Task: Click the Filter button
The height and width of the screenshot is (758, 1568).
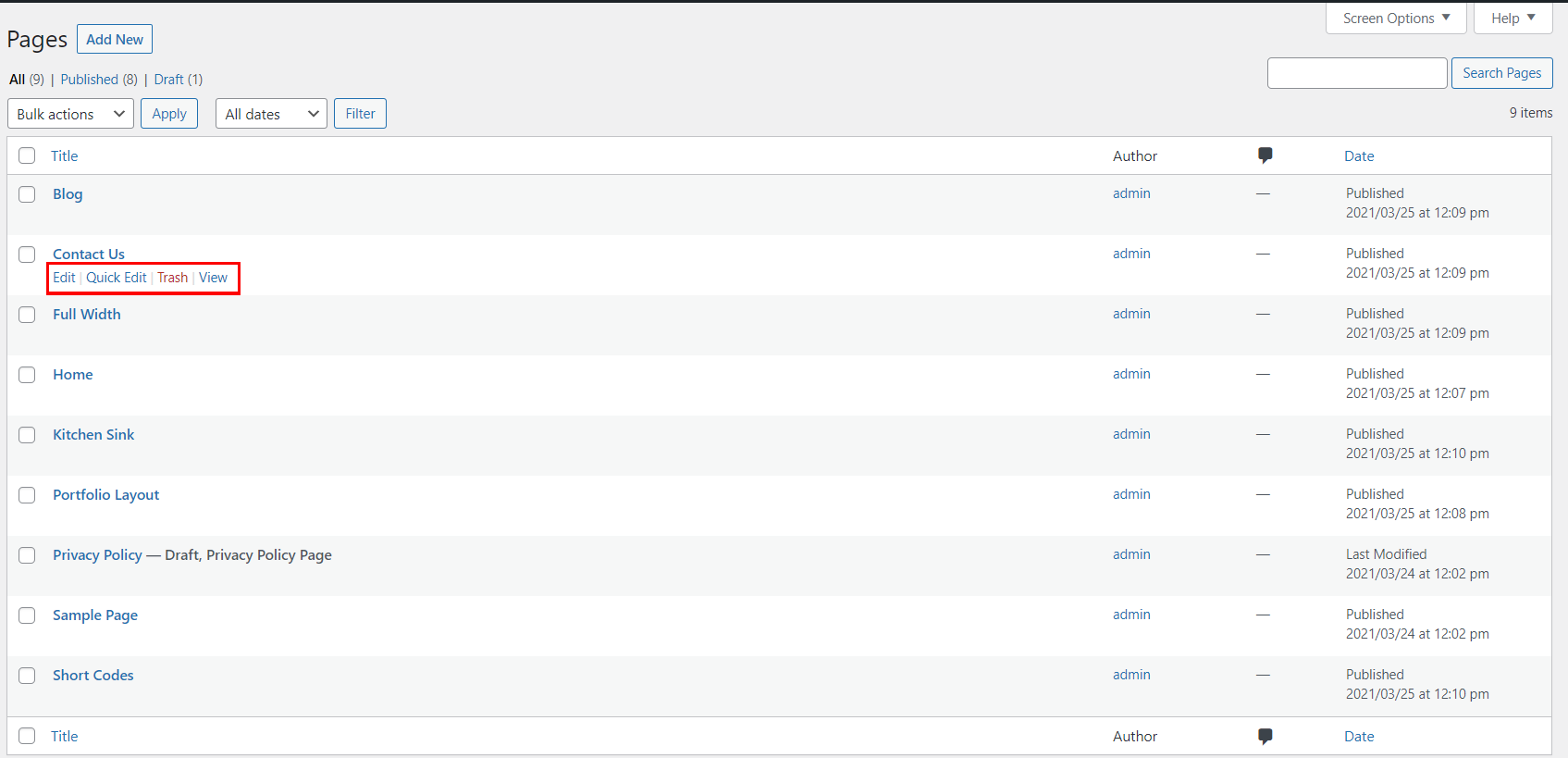Action: [360, 114]
